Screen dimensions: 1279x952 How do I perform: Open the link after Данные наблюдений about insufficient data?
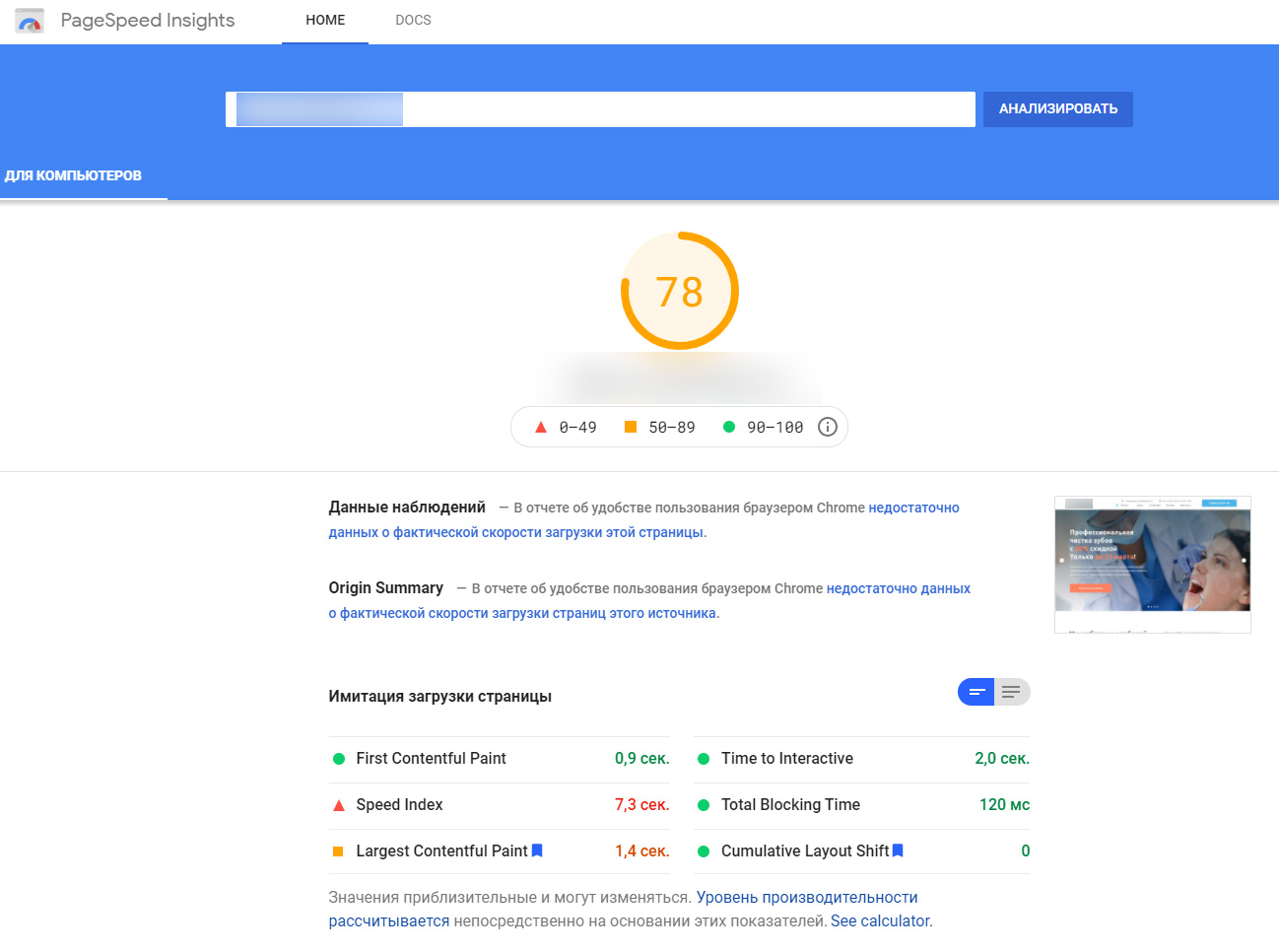click(x=643, y=520)
